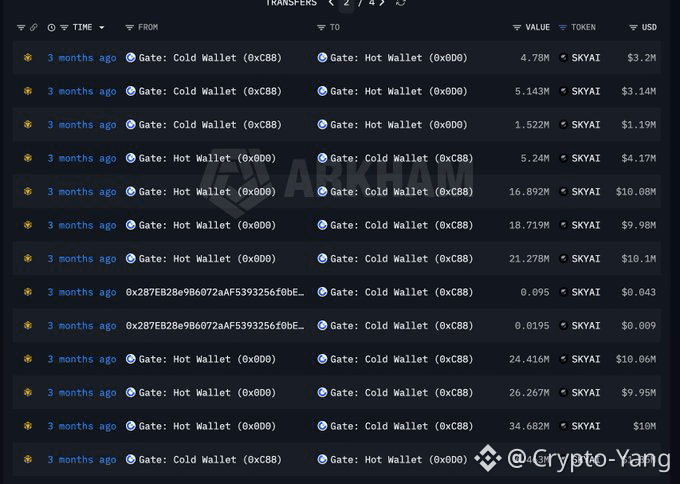Click the SKYAI token icon in the $0.009 row

[x=563, y=325]
